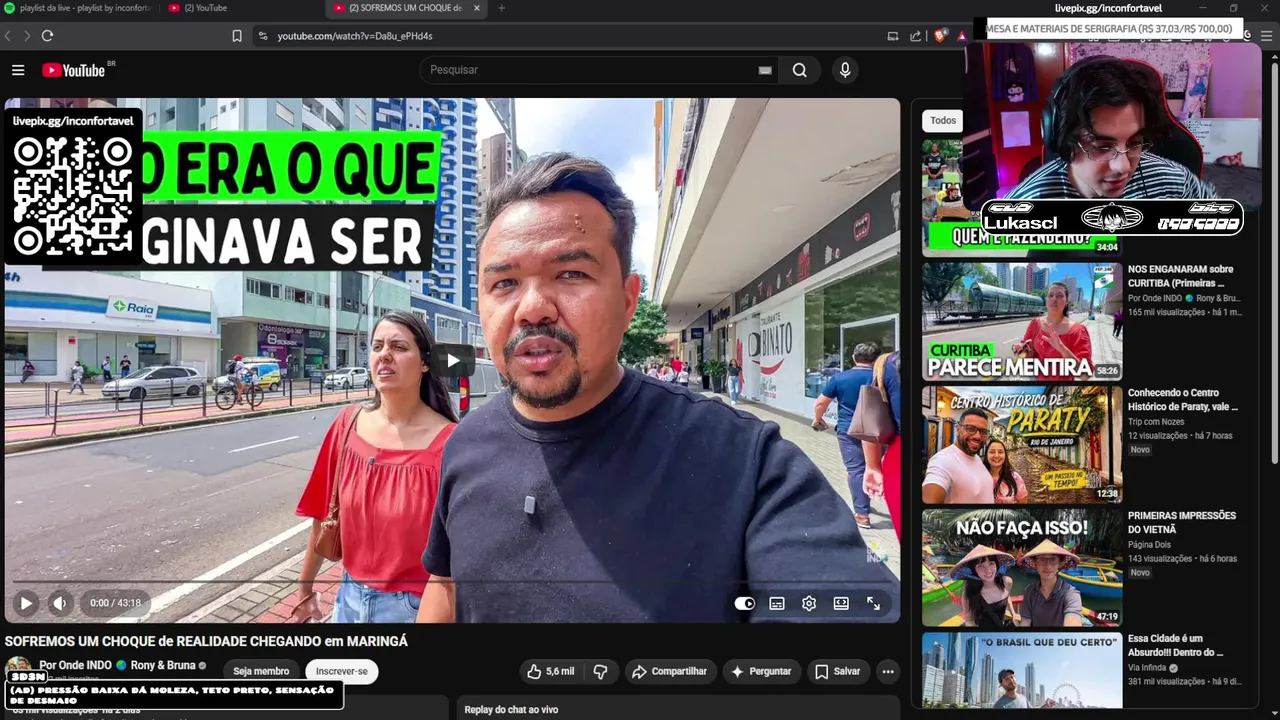
Task: Click title NOS ENGANARAM sobre CURITIBA
Action: coord(1180,276)
